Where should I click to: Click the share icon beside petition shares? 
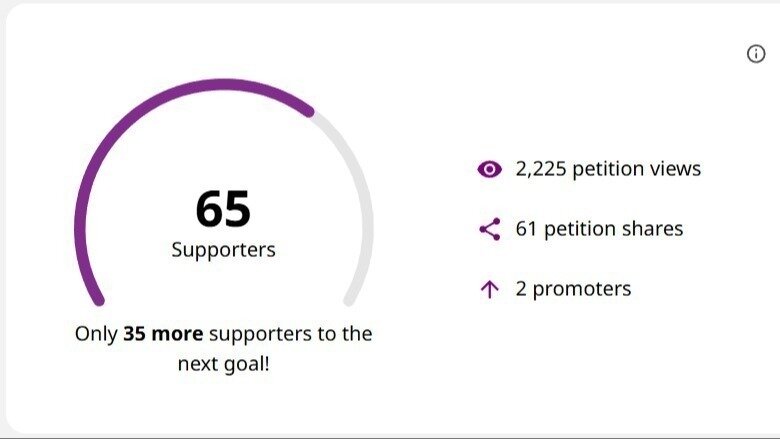click(489, 229)
